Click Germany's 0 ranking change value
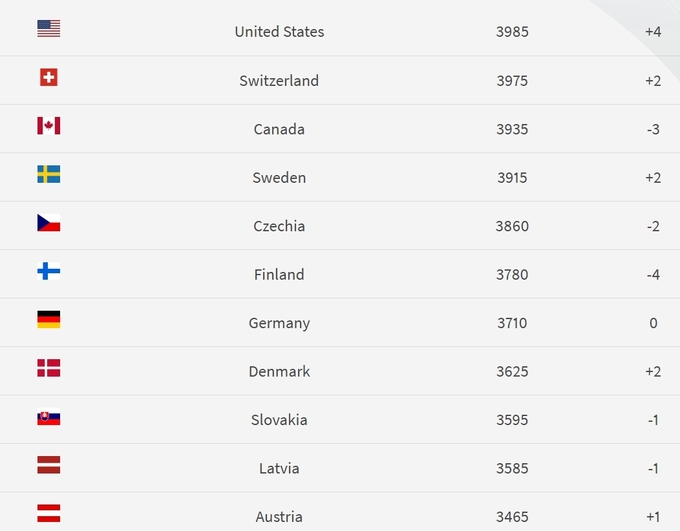The image size is (680, 531). [653, 323]
